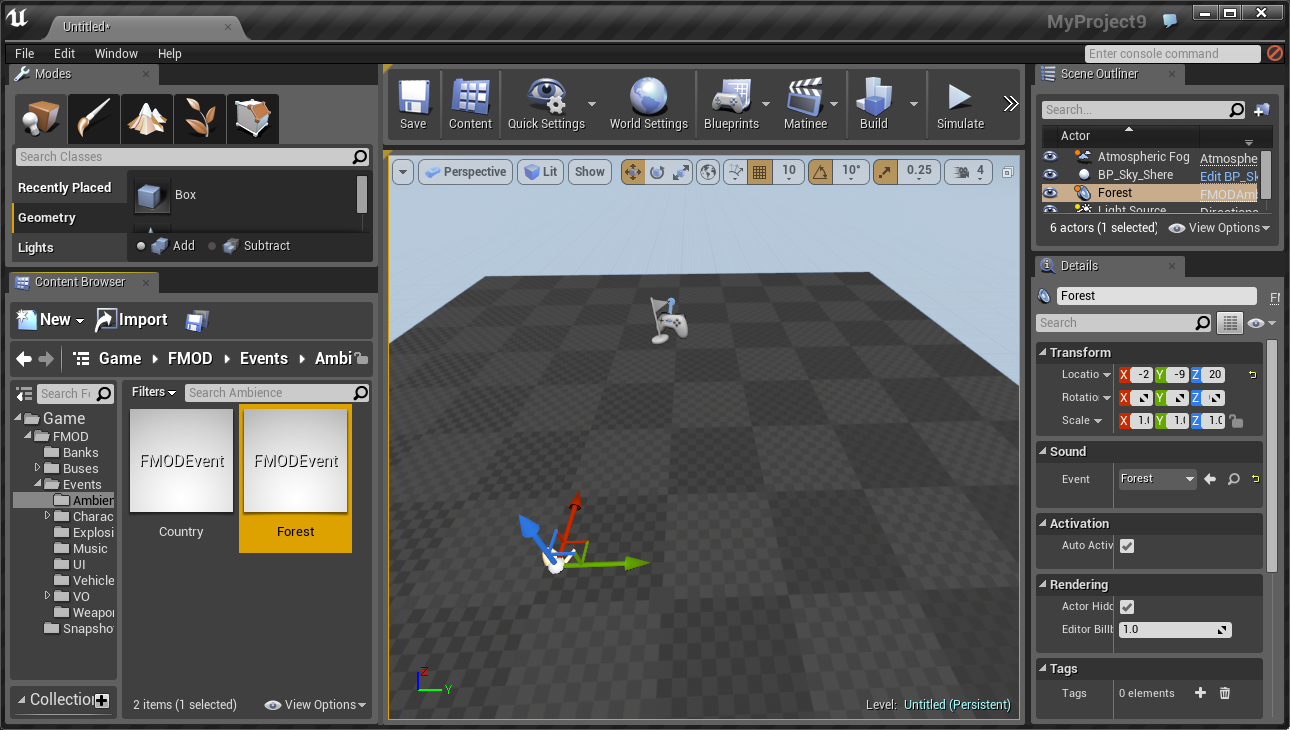Click the Lit view mode button
The width and height of the screenshot is (1290, 730).
(541, 172)
